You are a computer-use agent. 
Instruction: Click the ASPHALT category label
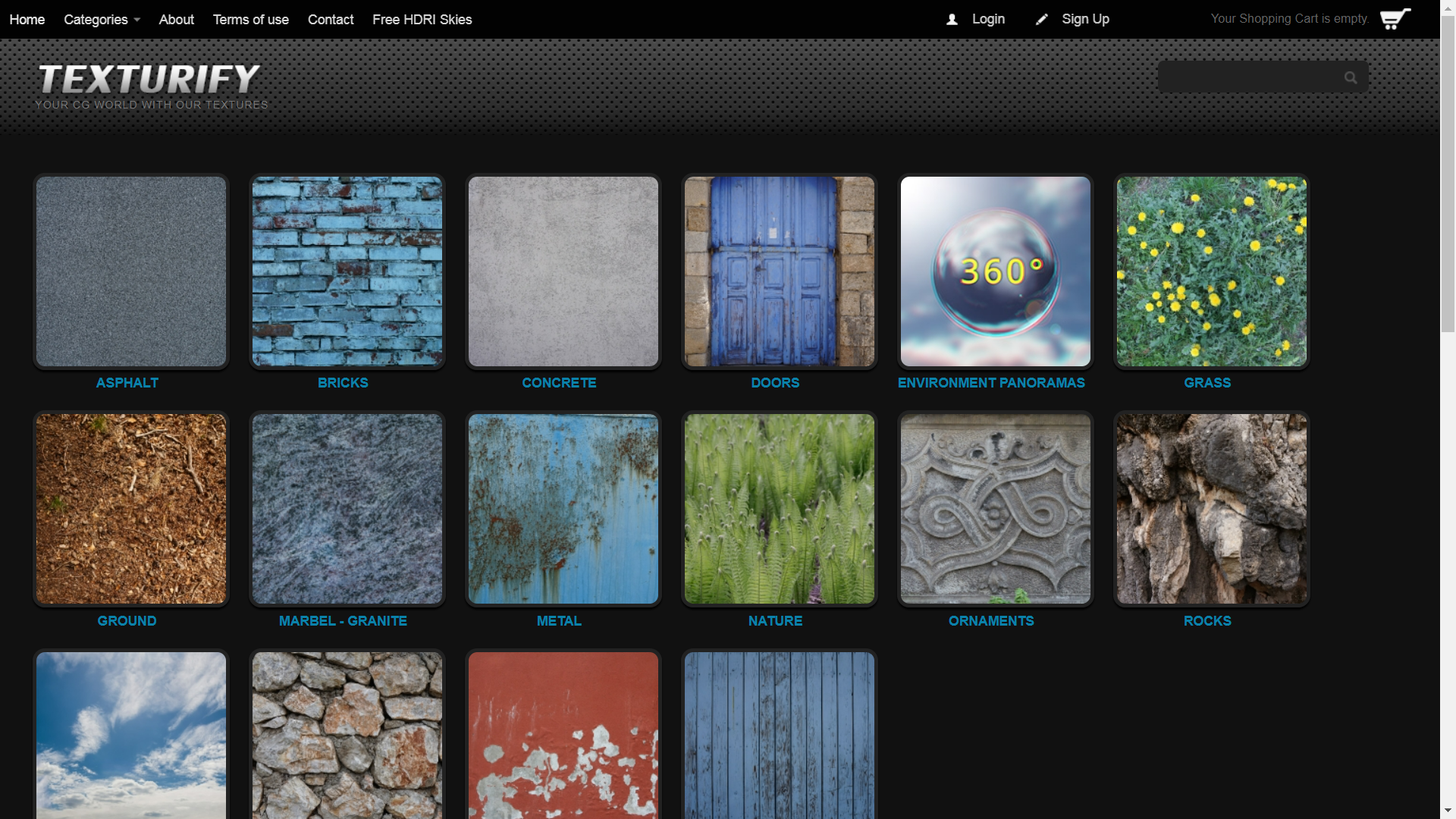pos(127,383)
